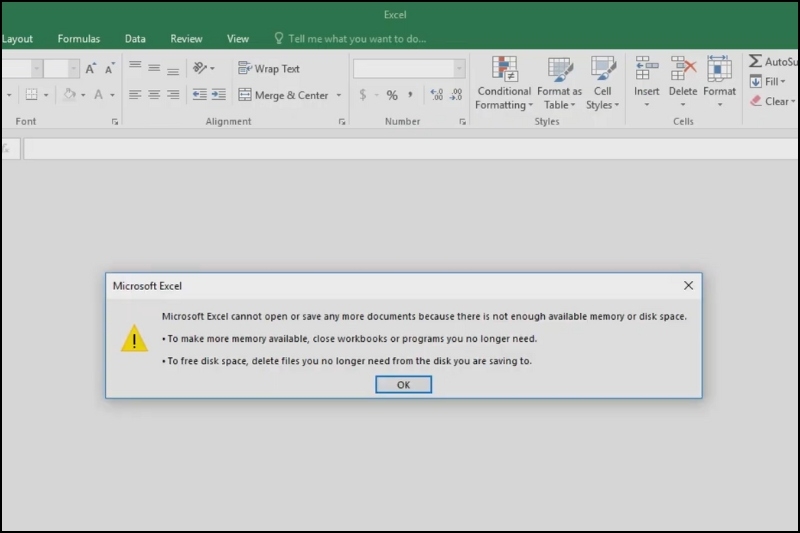Click the Increase Indent icon
This screenshot has width=800, height=533.
pyautogui.click(x=219, y=95)
